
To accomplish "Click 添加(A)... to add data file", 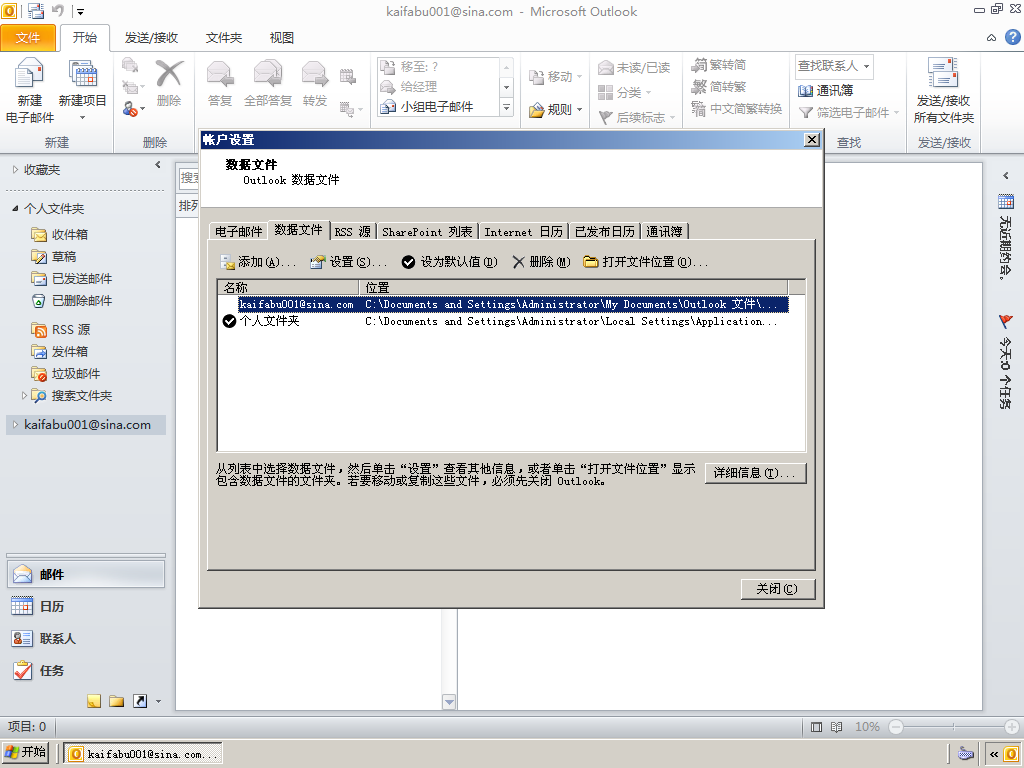I will click(258, 262).
